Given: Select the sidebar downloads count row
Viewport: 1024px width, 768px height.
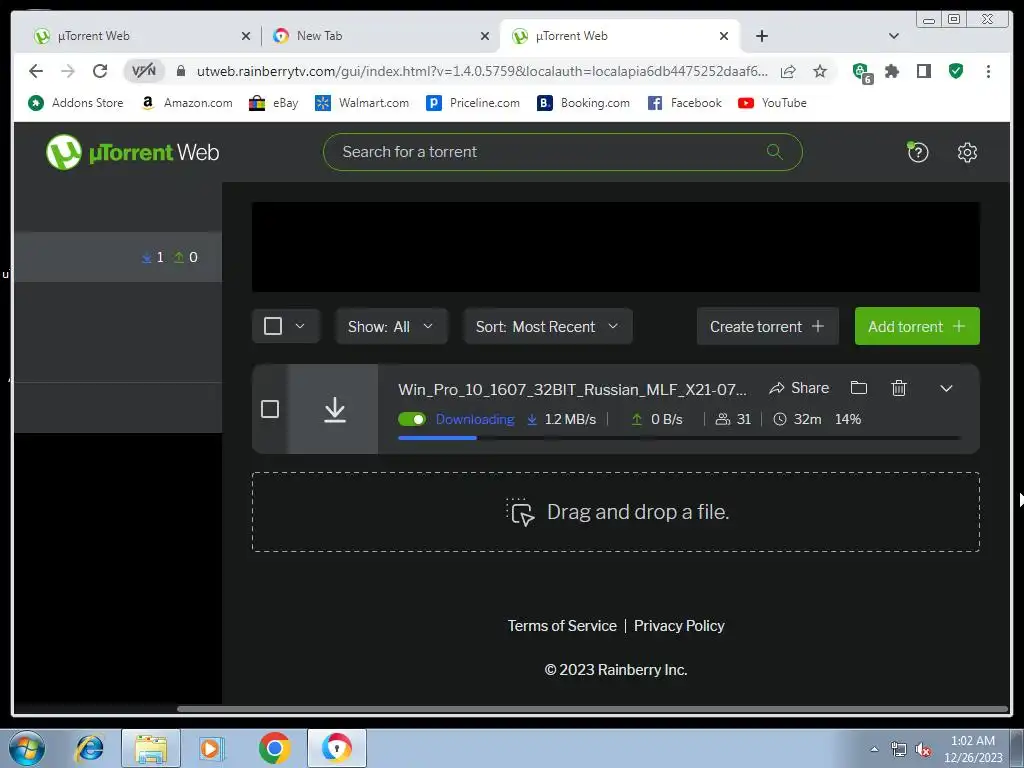Looking at the screenshot, I should click(118, 257).
